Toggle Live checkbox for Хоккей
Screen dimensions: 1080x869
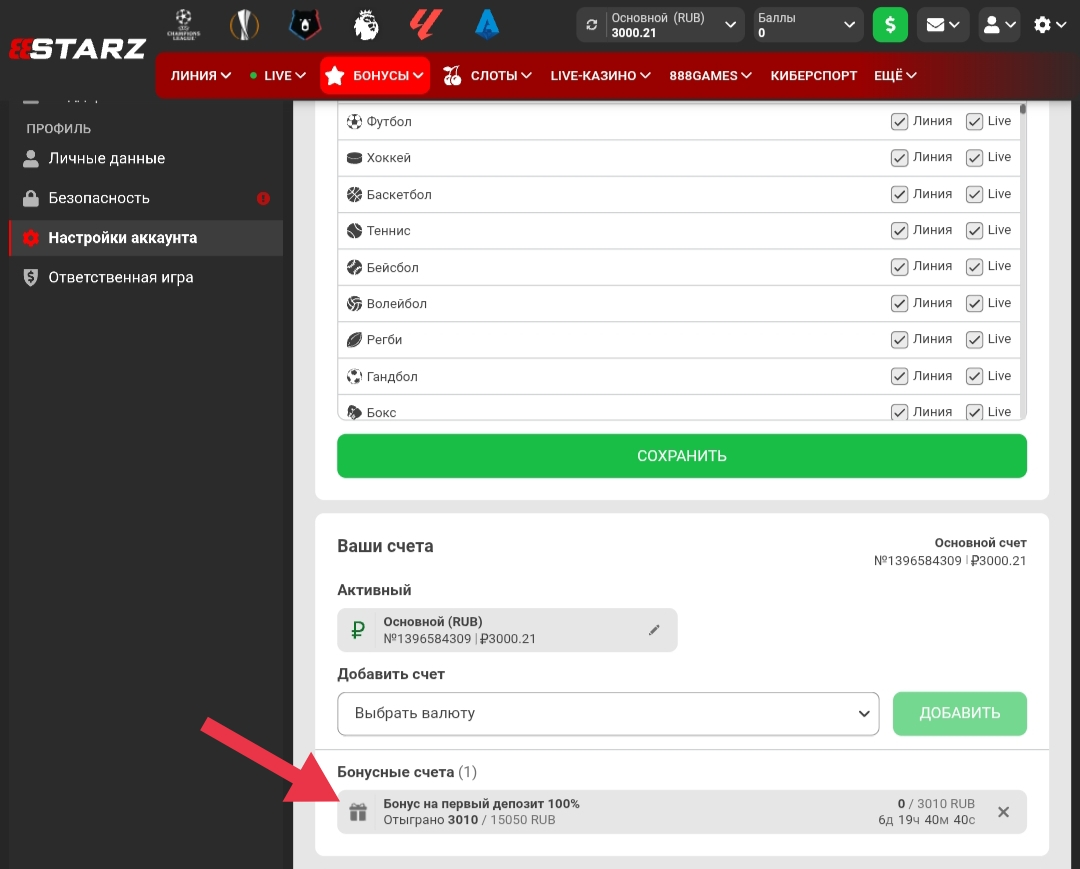tap(974, 158)
